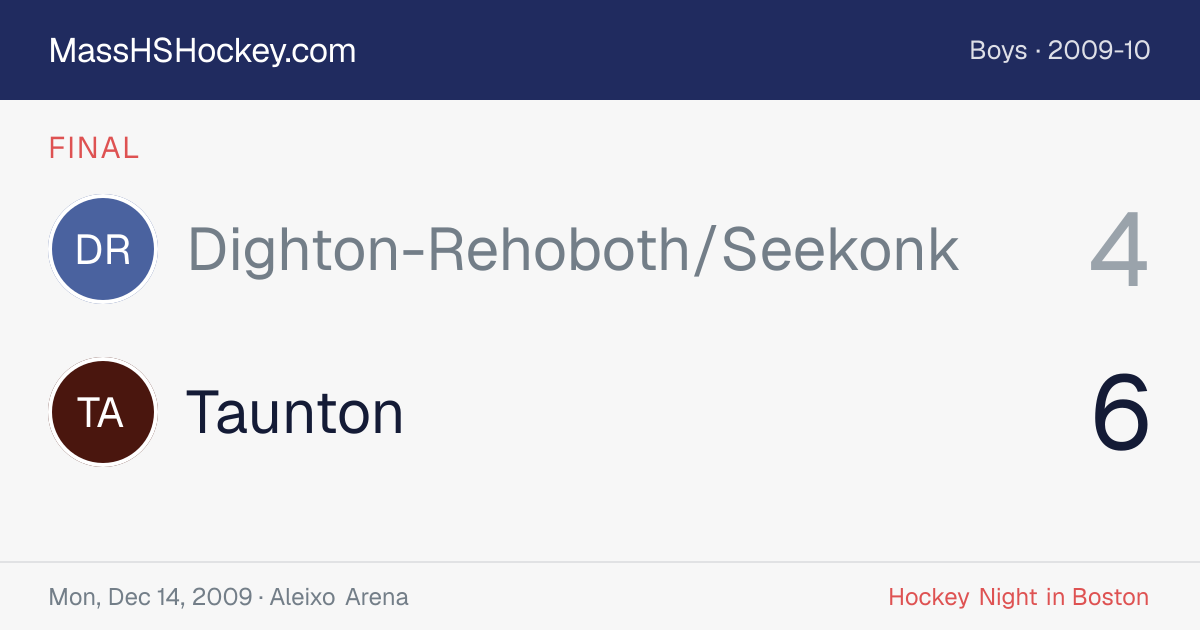
Task: Open the Aleixo Arena venue link
Action: pyautogui.click(x=339, y=598)
